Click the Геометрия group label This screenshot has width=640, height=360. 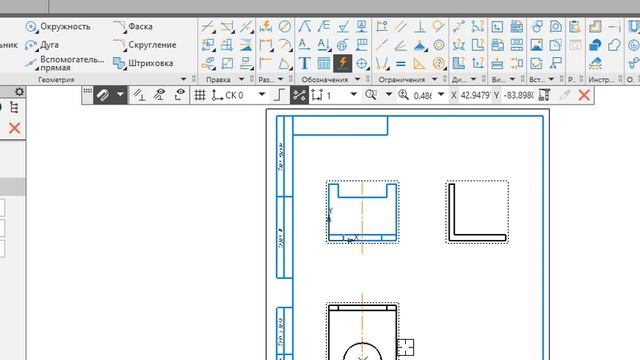pyautogui.click(x=56, y=80)
